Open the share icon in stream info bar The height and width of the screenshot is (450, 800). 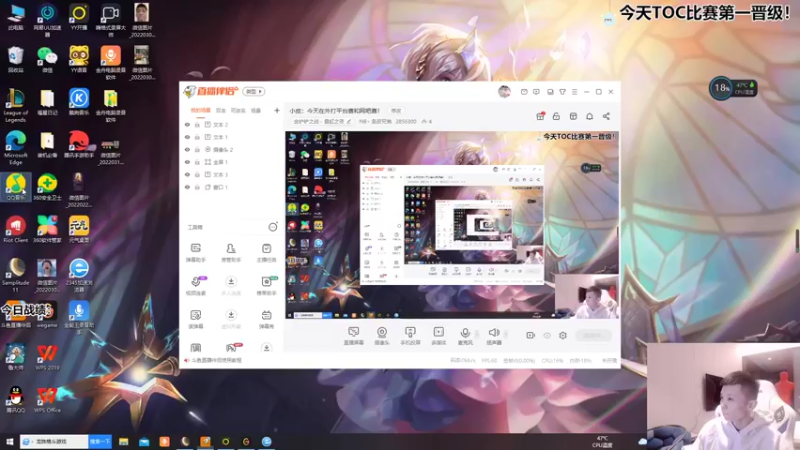pos(606,116)
